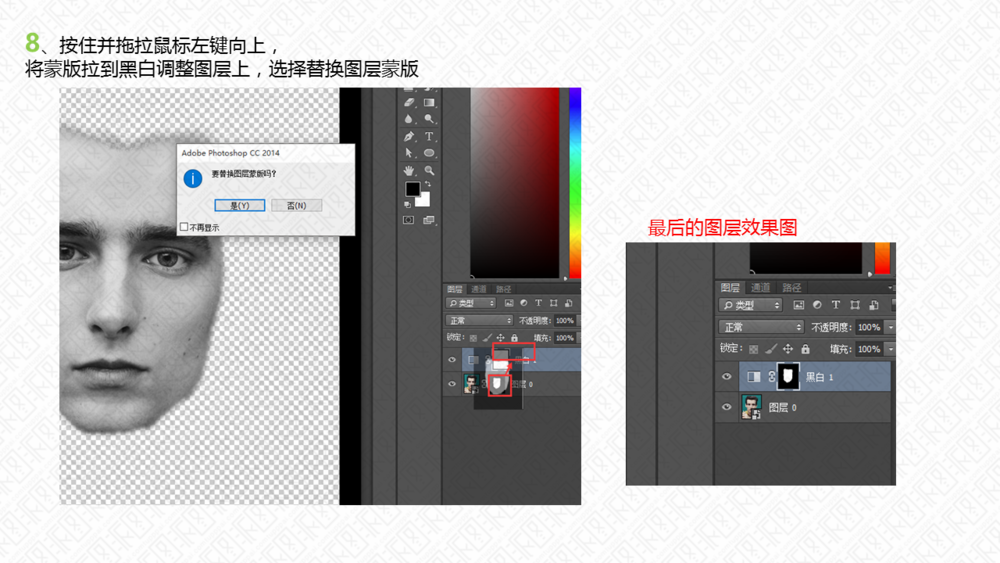The image size is (1000, 563).
Task: Select the Zoom magnifier tool below Type
Action: pyautogui.click(x=429, y=170)
